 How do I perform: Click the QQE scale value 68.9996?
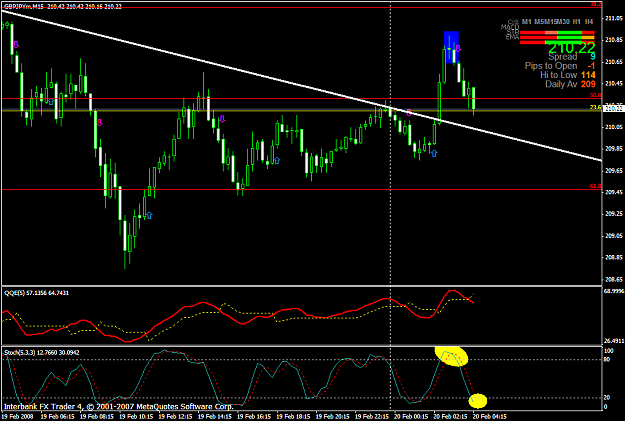(x=614, y=291)
